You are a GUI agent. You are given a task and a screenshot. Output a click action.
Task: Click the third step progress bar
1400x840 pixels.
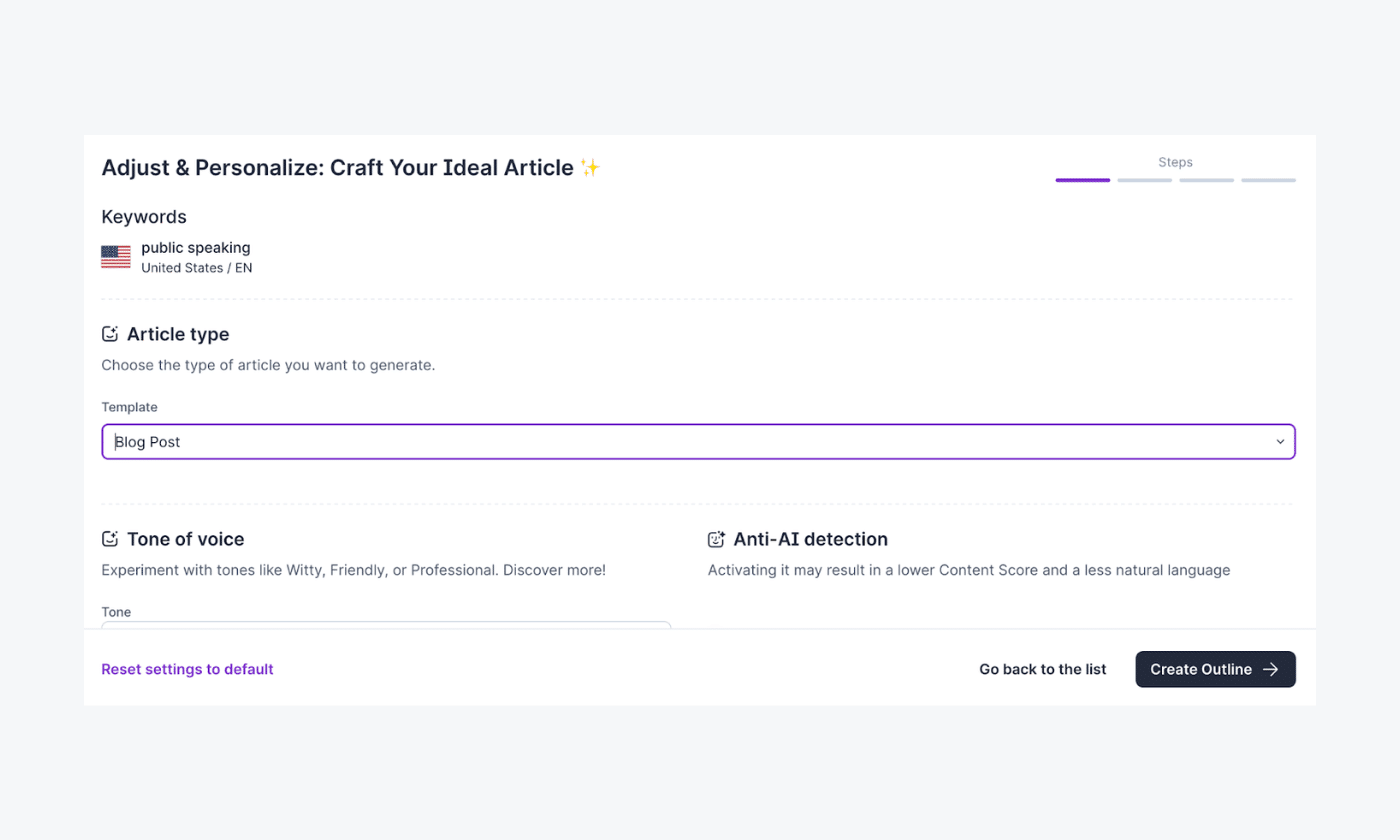1207,180
